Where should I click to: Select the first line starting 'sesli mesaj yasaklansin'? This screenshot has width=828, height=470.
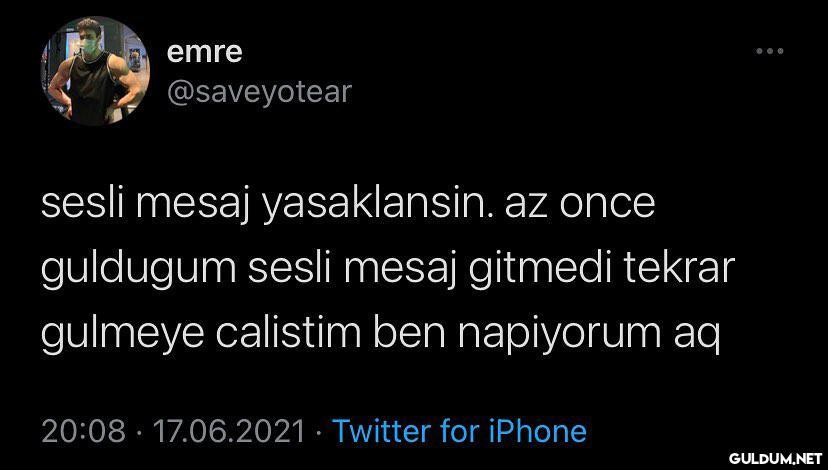pyautogui.click(x=348, y=206)
